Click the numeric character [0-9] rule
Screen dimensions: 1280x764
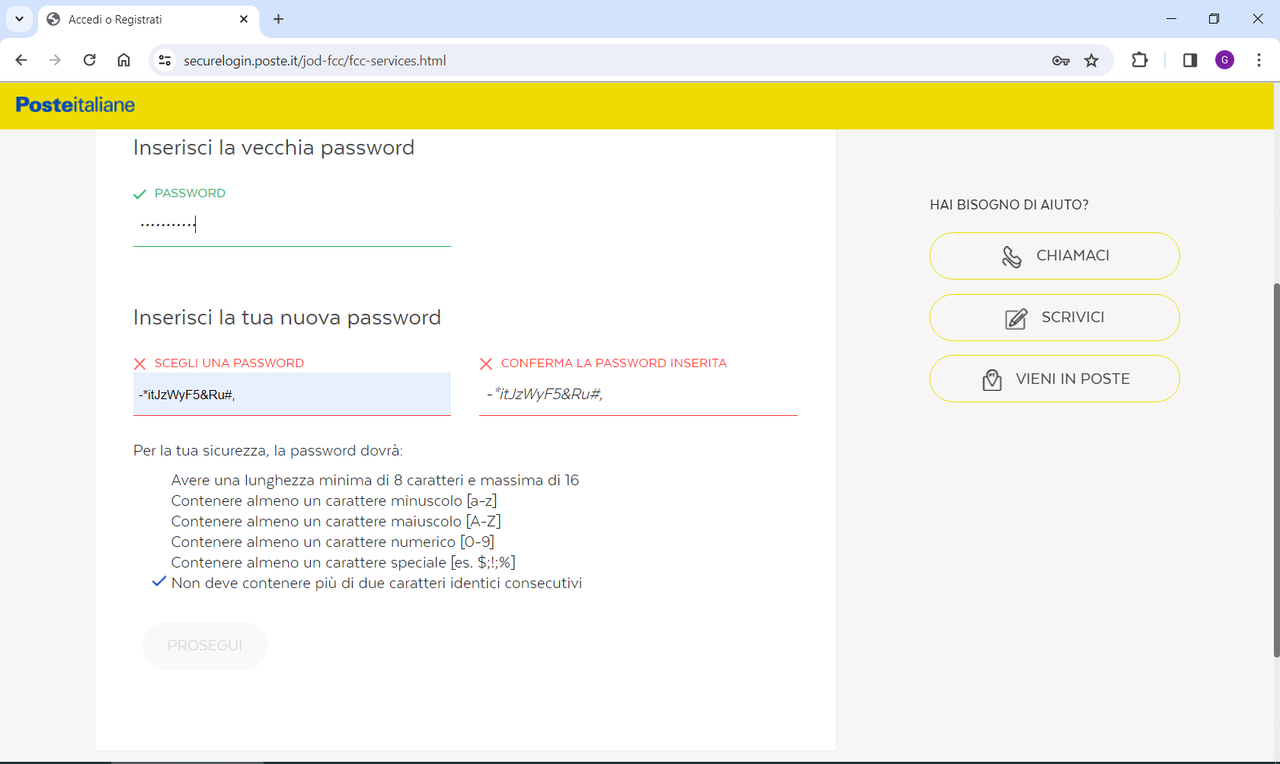333,542
